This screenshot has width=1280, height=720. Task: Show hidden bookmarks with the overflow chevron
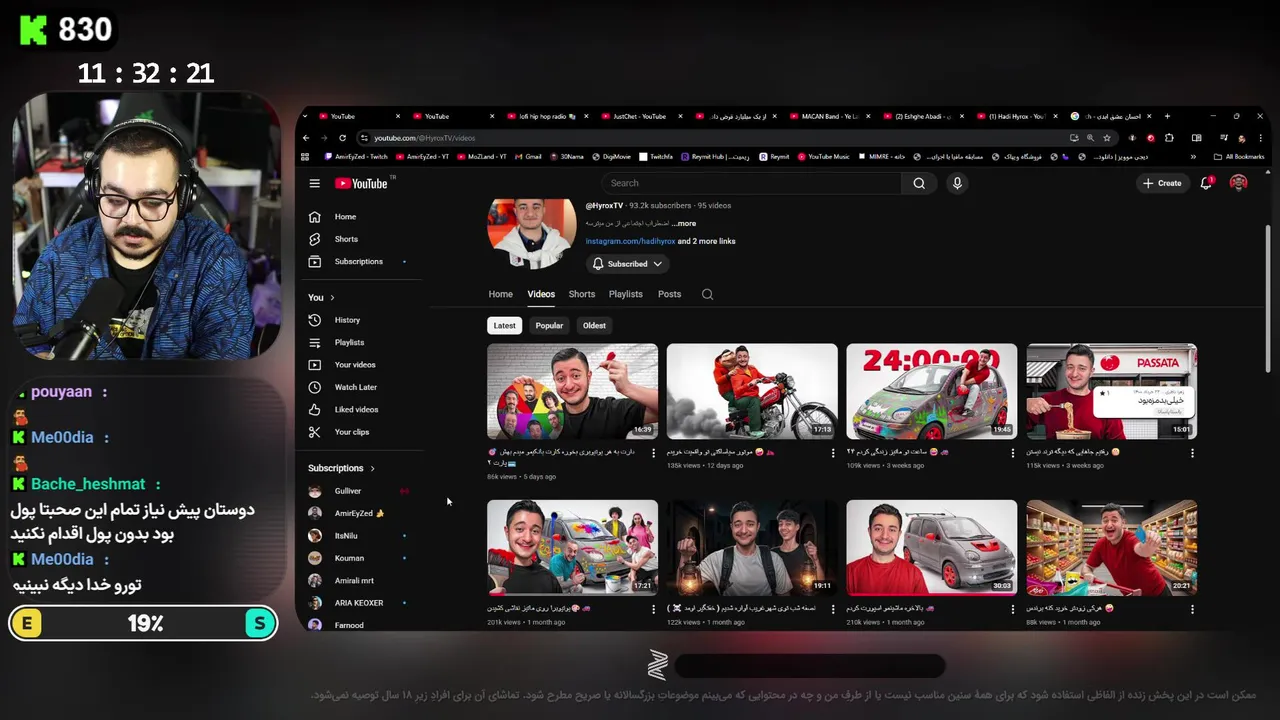pos(1193,157)
